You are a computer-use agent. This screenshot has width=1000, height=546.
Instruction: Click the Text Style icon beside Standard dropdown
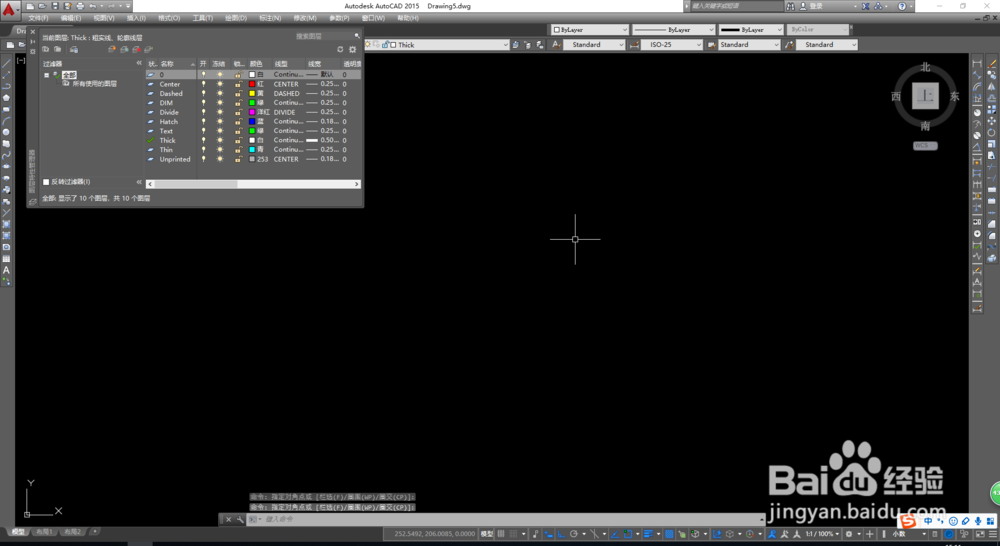(x=557, y=45)
